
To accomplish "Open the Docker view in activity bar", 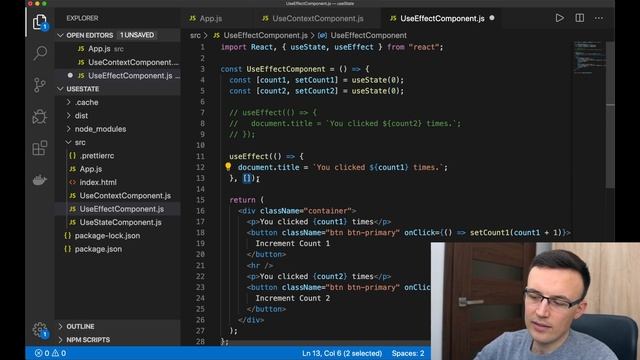I will 40,180.
